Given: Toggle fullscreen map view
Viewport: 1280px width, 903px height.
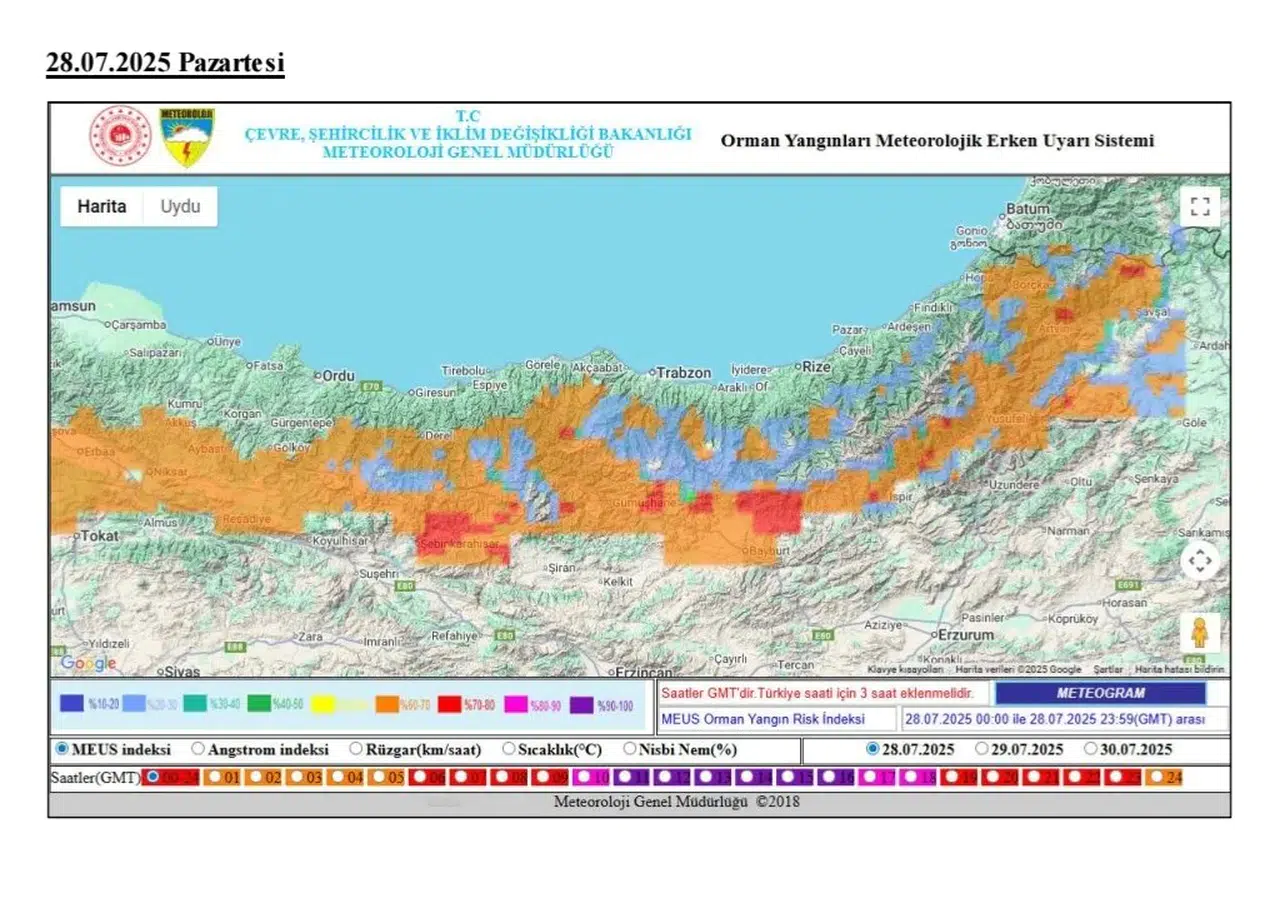Looking at the screenshot, I should (1200, 207).
